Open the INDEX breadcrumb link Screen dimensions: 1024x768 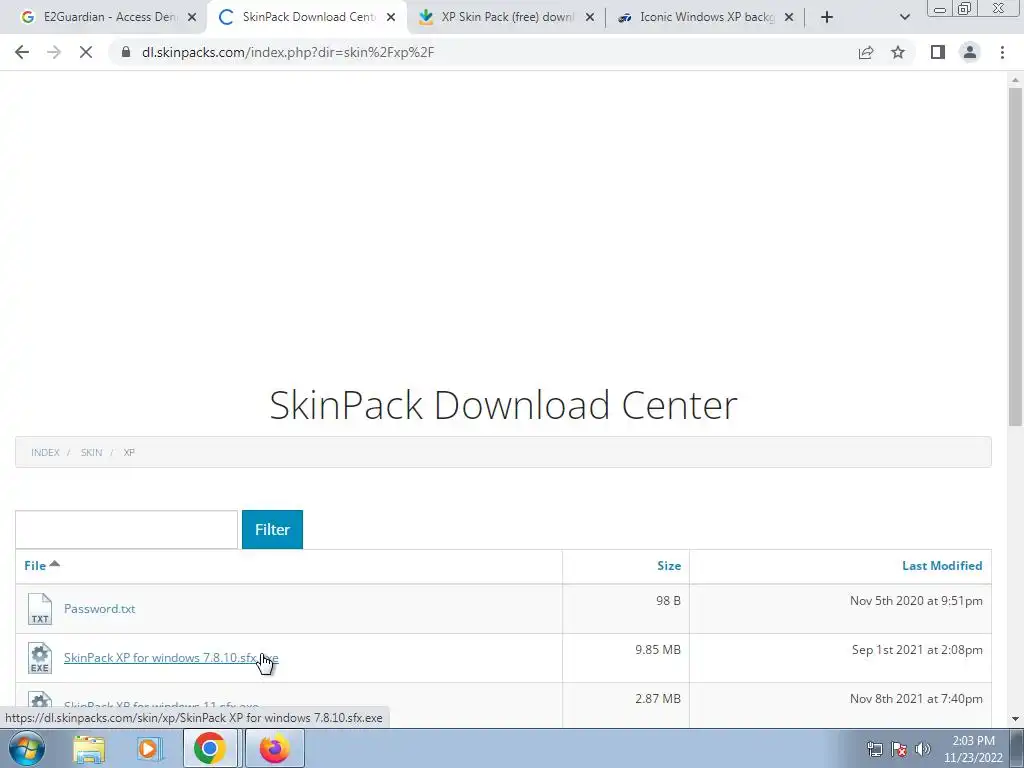[x=45, y=453]
